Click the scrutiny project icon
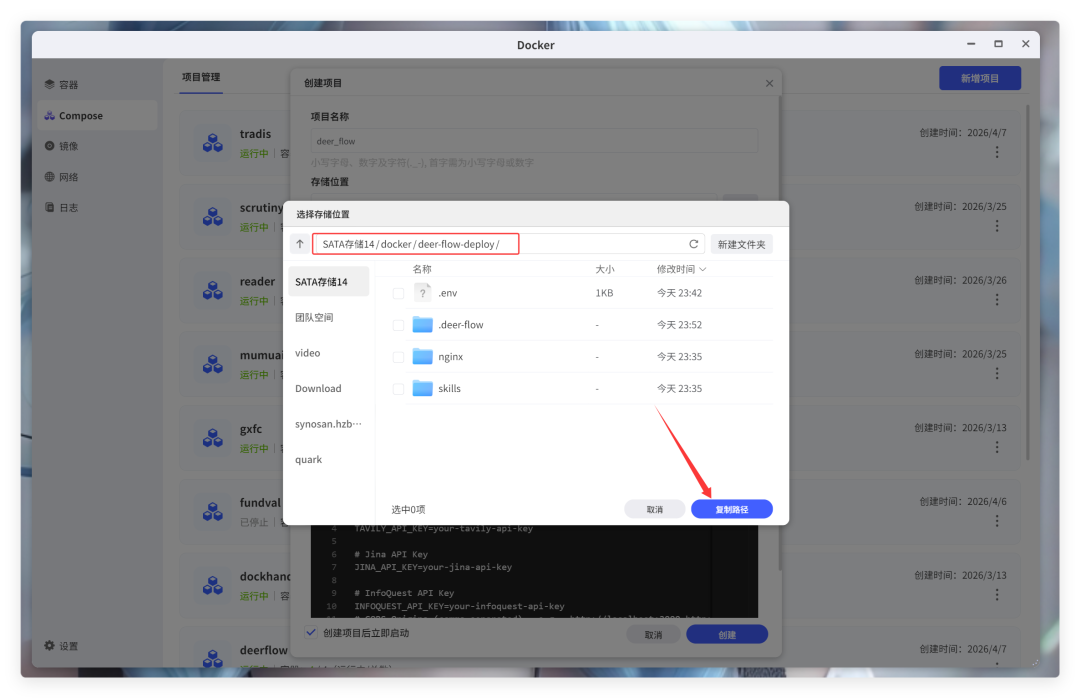 point(213,216)
